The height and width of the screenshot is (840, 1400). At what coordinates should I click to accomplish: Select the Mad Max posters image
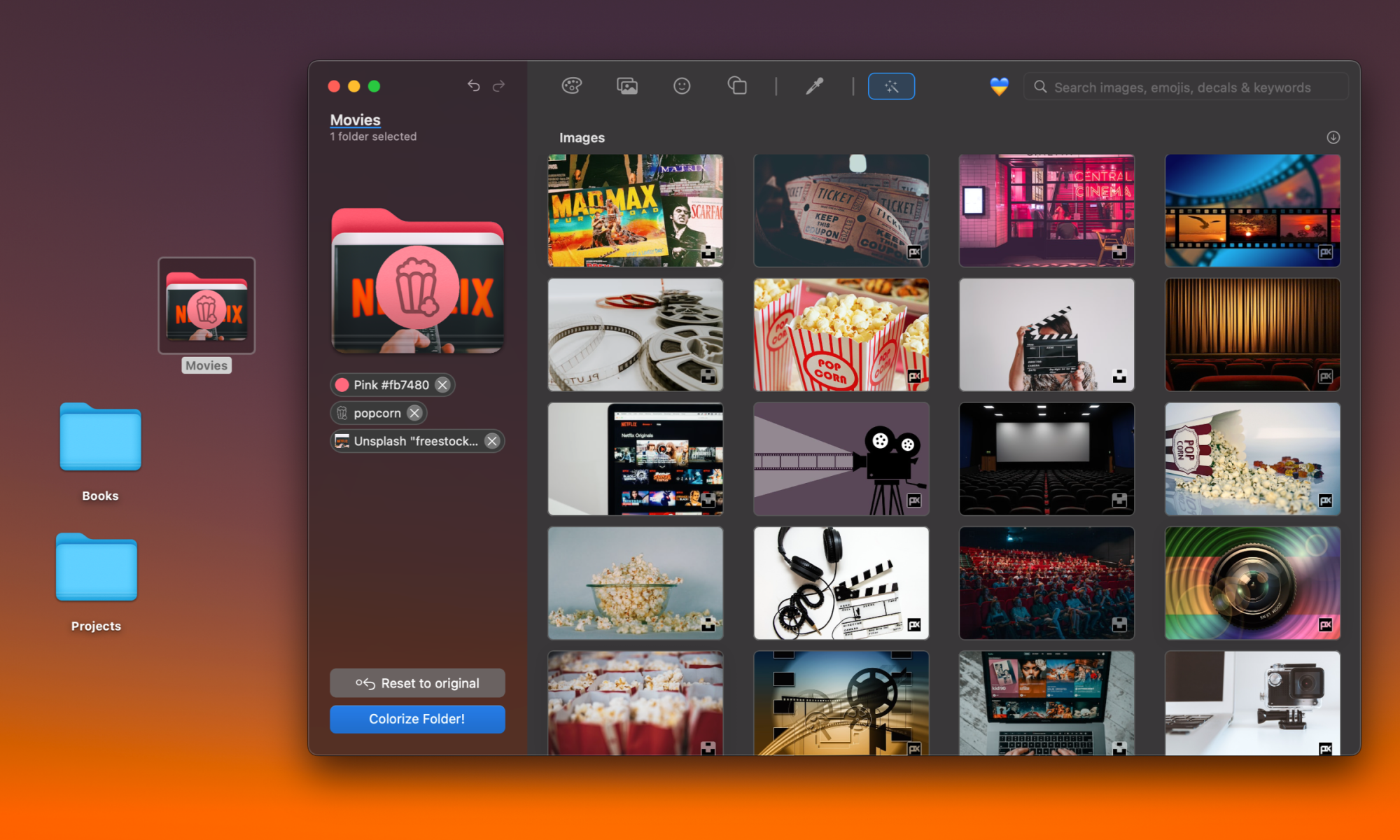635,211
